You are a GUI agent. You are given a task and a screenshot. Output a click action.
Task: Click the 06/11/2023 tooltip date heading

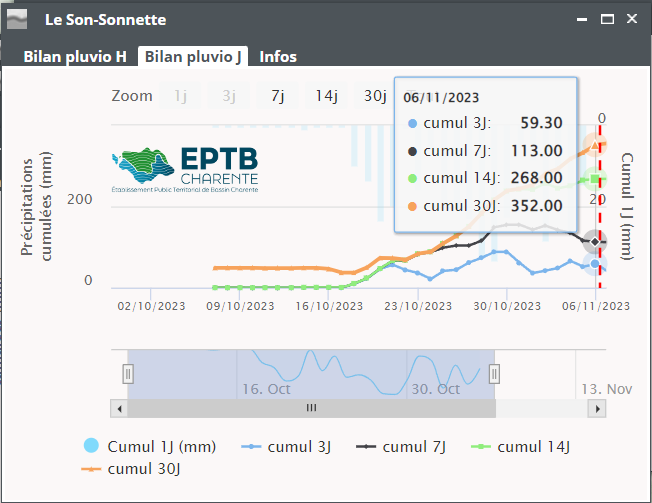tap(441, 98)
